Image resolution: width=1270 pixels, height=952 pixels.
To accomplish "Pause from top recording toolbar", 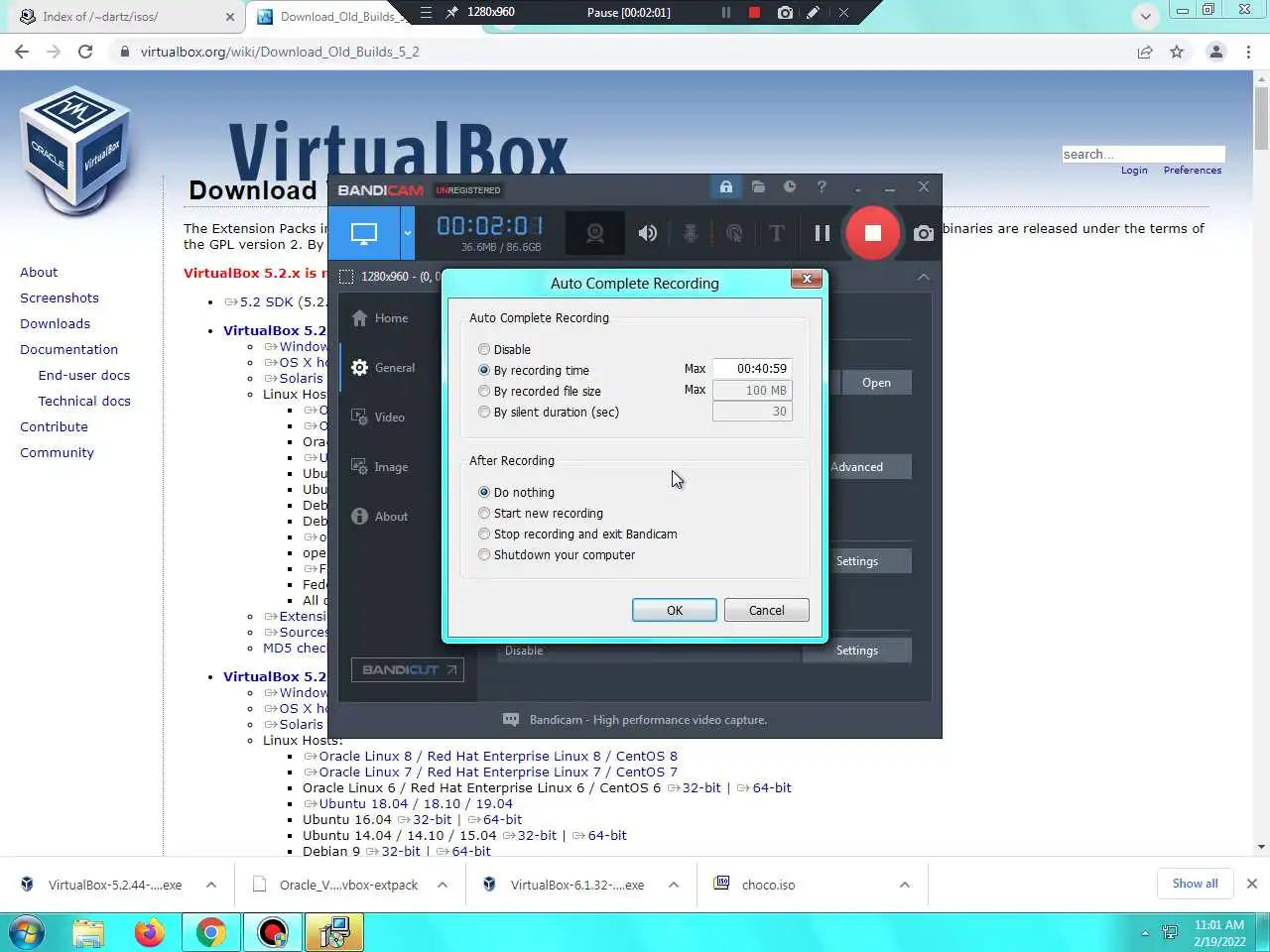I will tap(726, 13).
